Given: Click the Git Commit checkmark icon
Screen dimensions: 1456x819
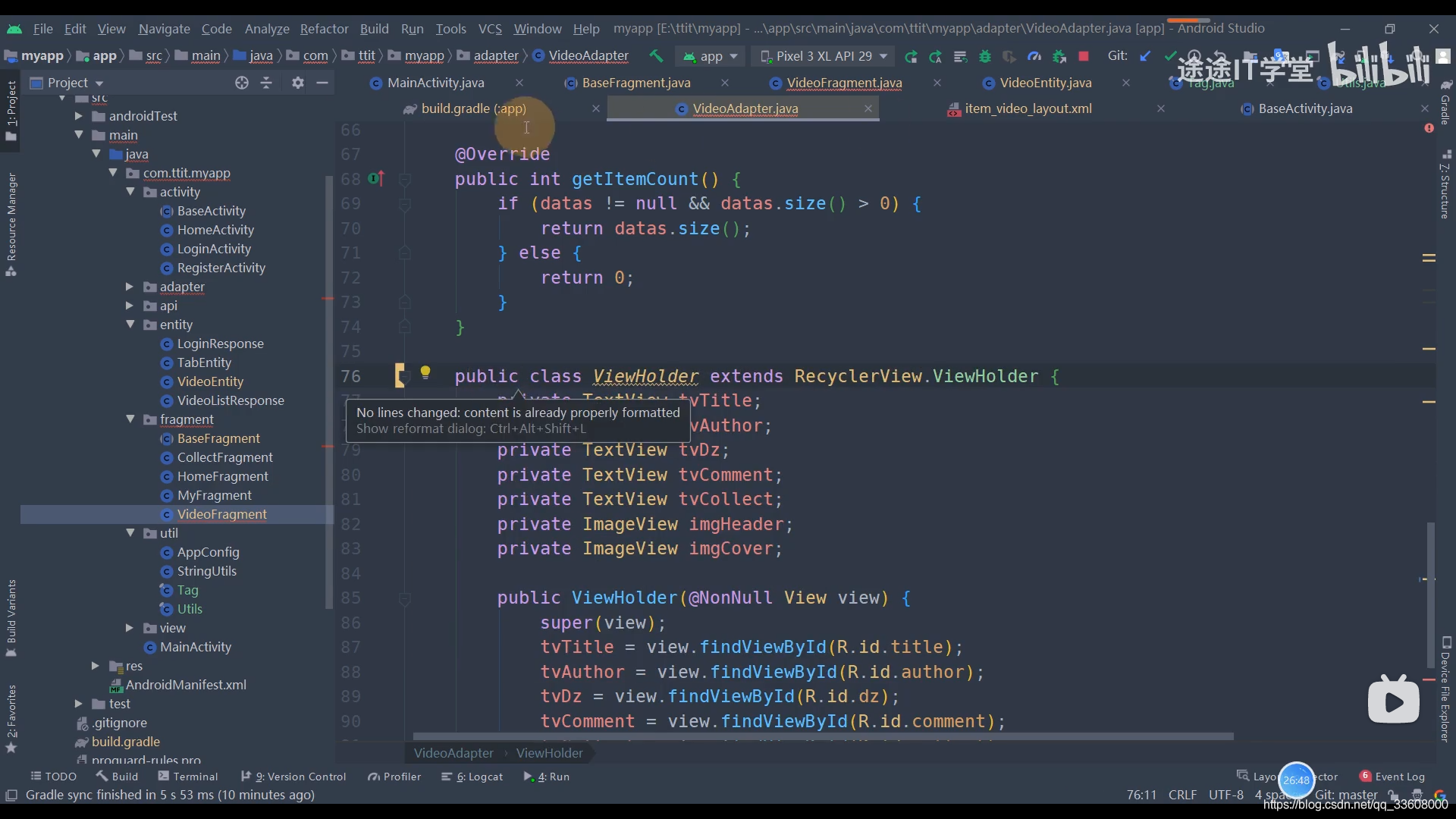Looking at the screenshot, I should [1170, 56].
